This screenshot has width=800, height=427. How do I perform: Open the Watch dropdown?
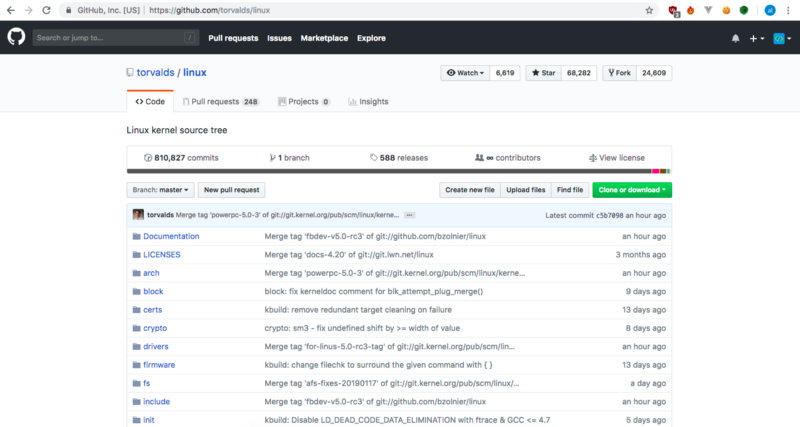pyautogui.click(x=465, y=73)
